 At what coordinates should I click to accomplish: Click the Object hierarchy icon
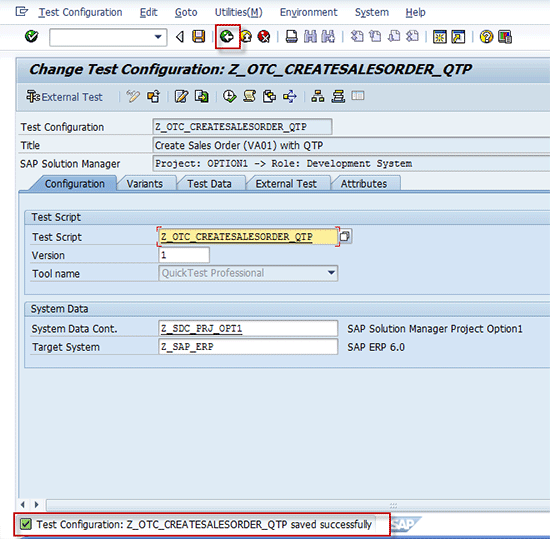click(x=318, y=96)
